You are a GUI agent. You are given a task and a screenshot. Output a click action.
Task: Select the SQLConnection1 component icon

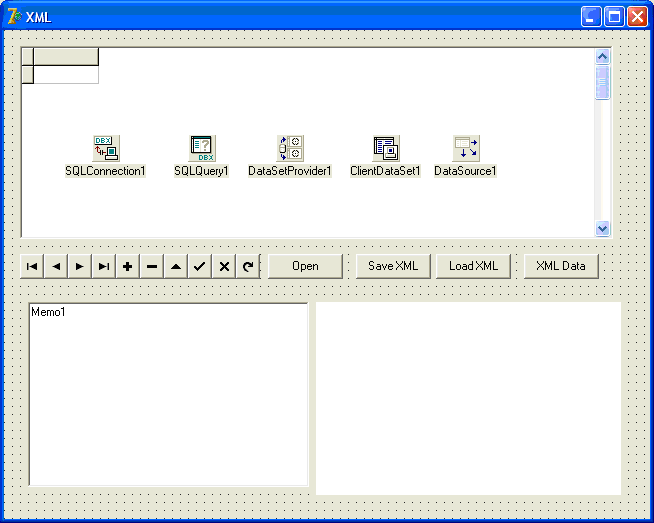point(106,148)
